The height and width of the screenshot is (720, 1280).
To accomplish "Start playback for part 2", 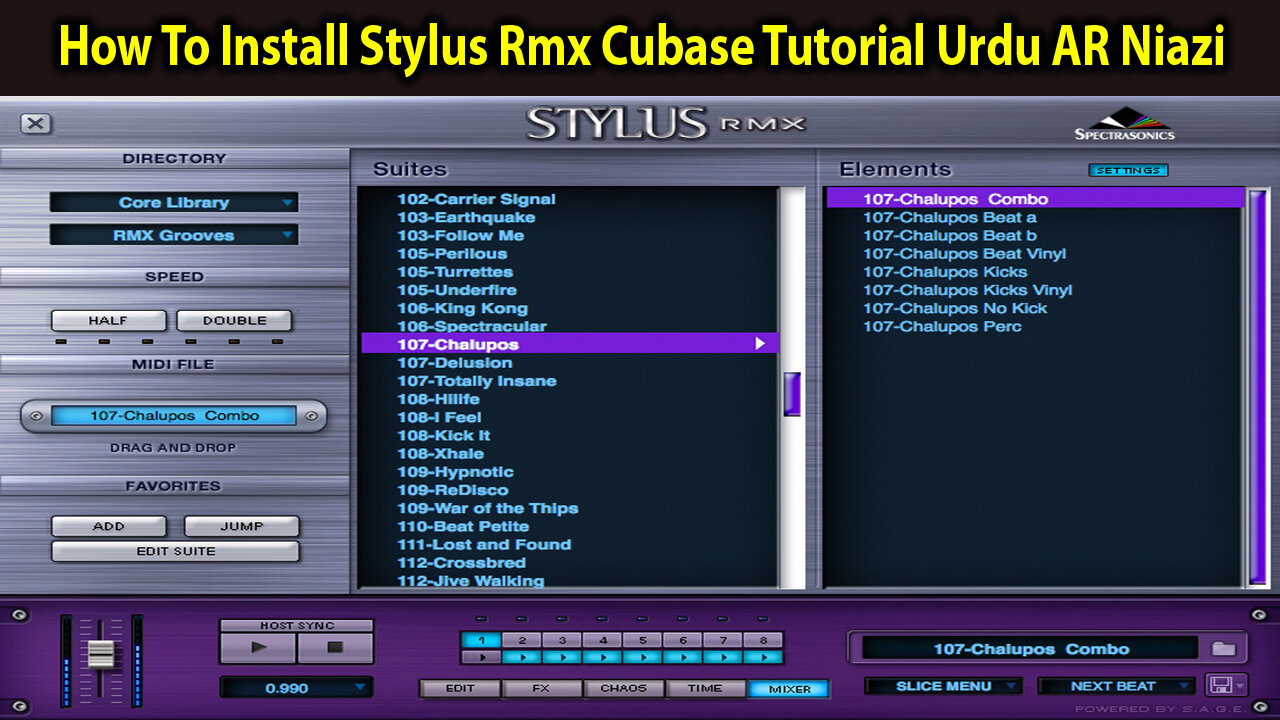I will 522,657.
